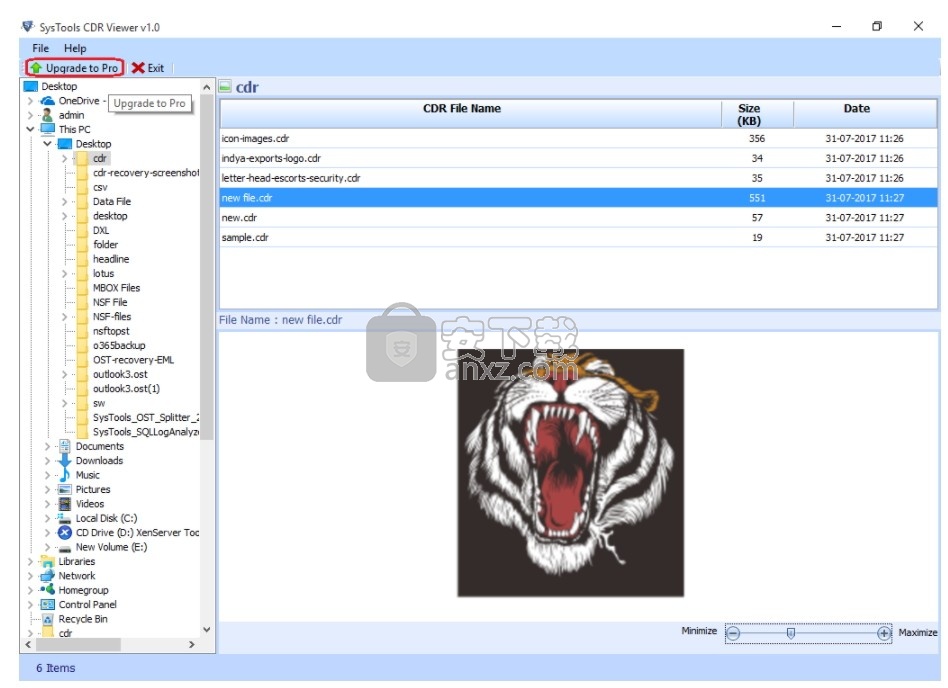The image size is (948, 688).
Task: Click the New Volume (E:) drive icon
Action: (x=65, y=548)
